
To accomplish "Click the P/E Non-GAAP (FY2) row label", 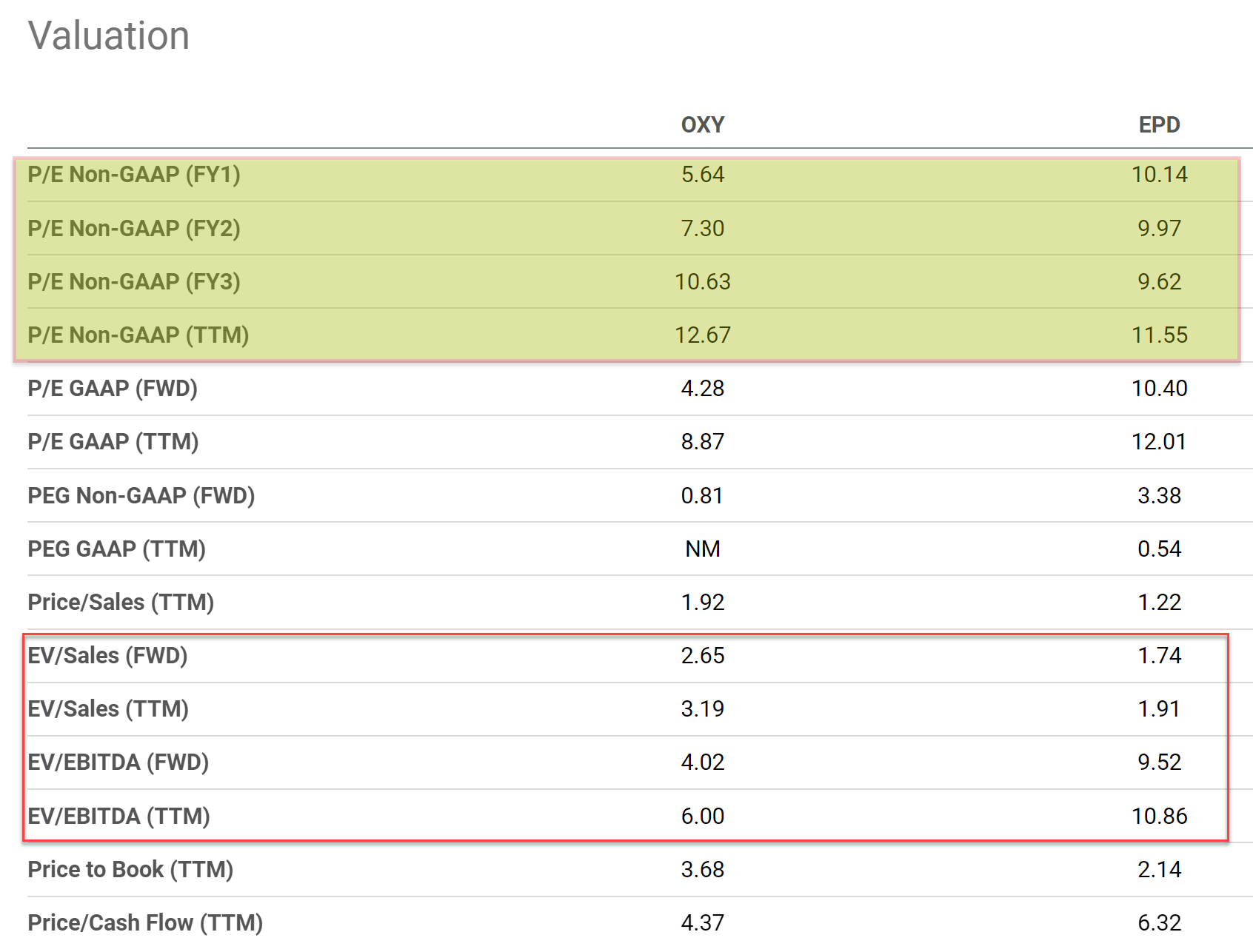I will coord(134,228).
